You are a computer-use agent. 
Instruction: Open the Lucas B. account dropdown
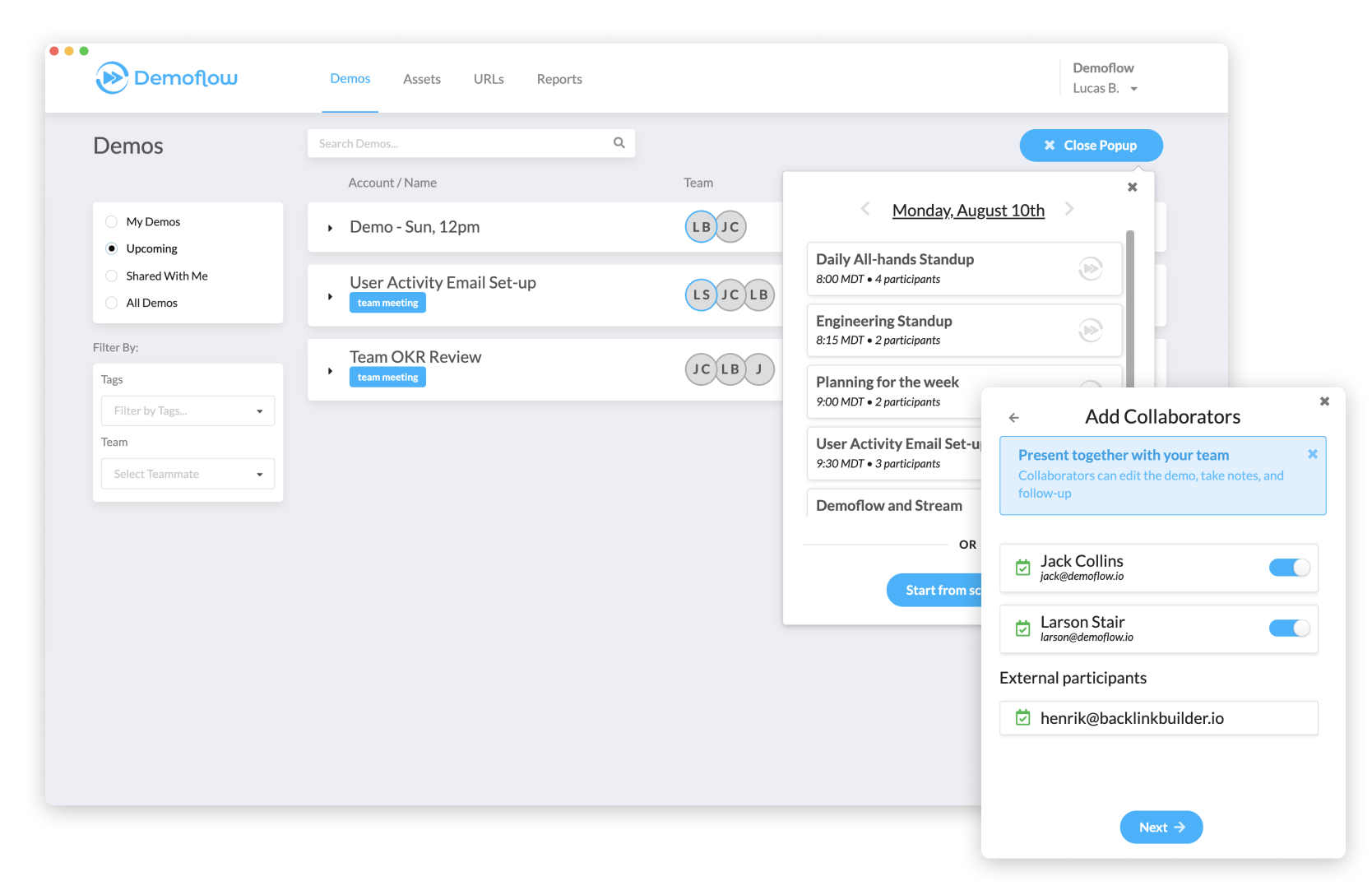click(x=1105, y=88)
